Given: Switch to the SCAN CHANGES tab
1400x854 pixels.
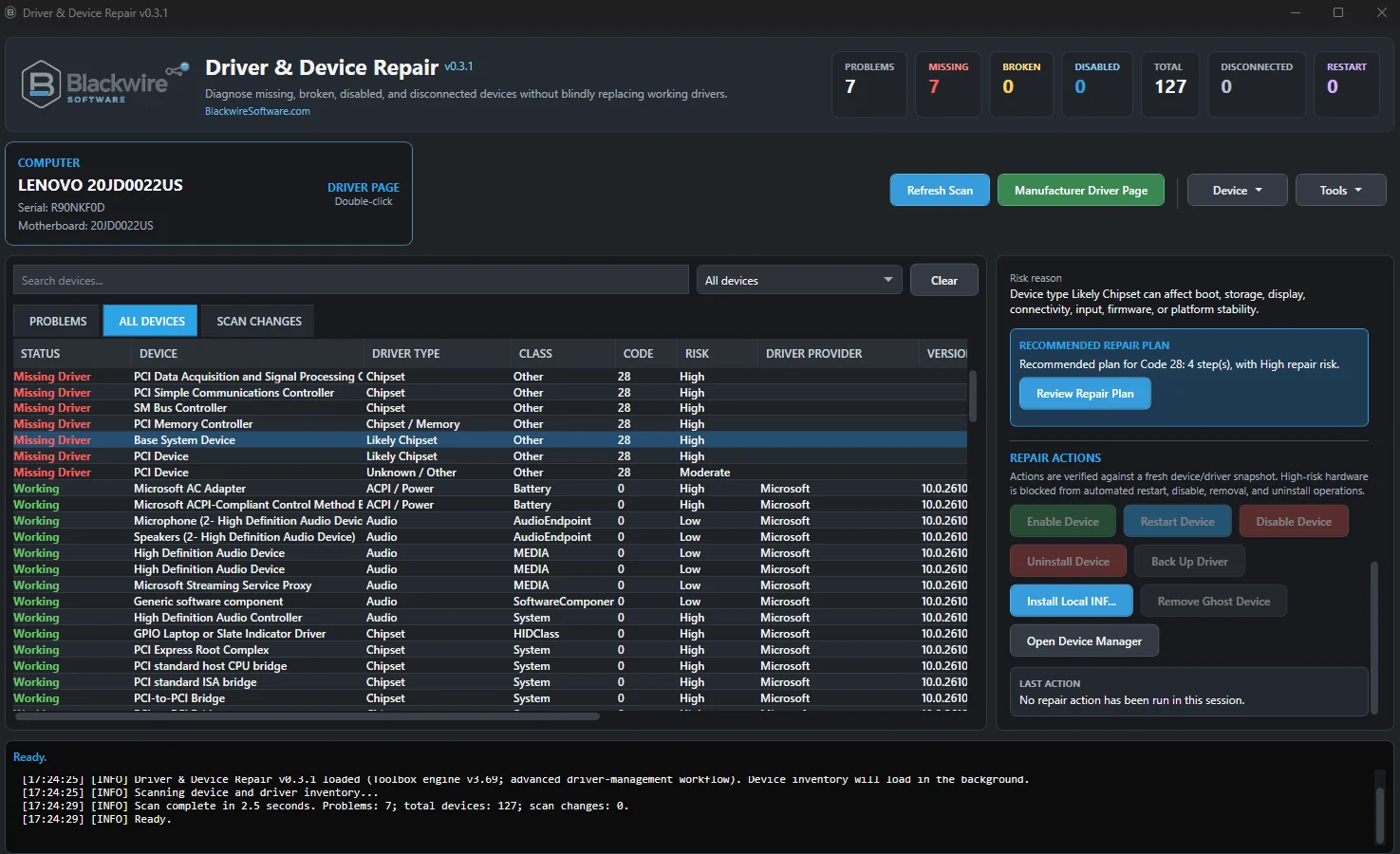Looking at the screenshot, I should (259, 321).
